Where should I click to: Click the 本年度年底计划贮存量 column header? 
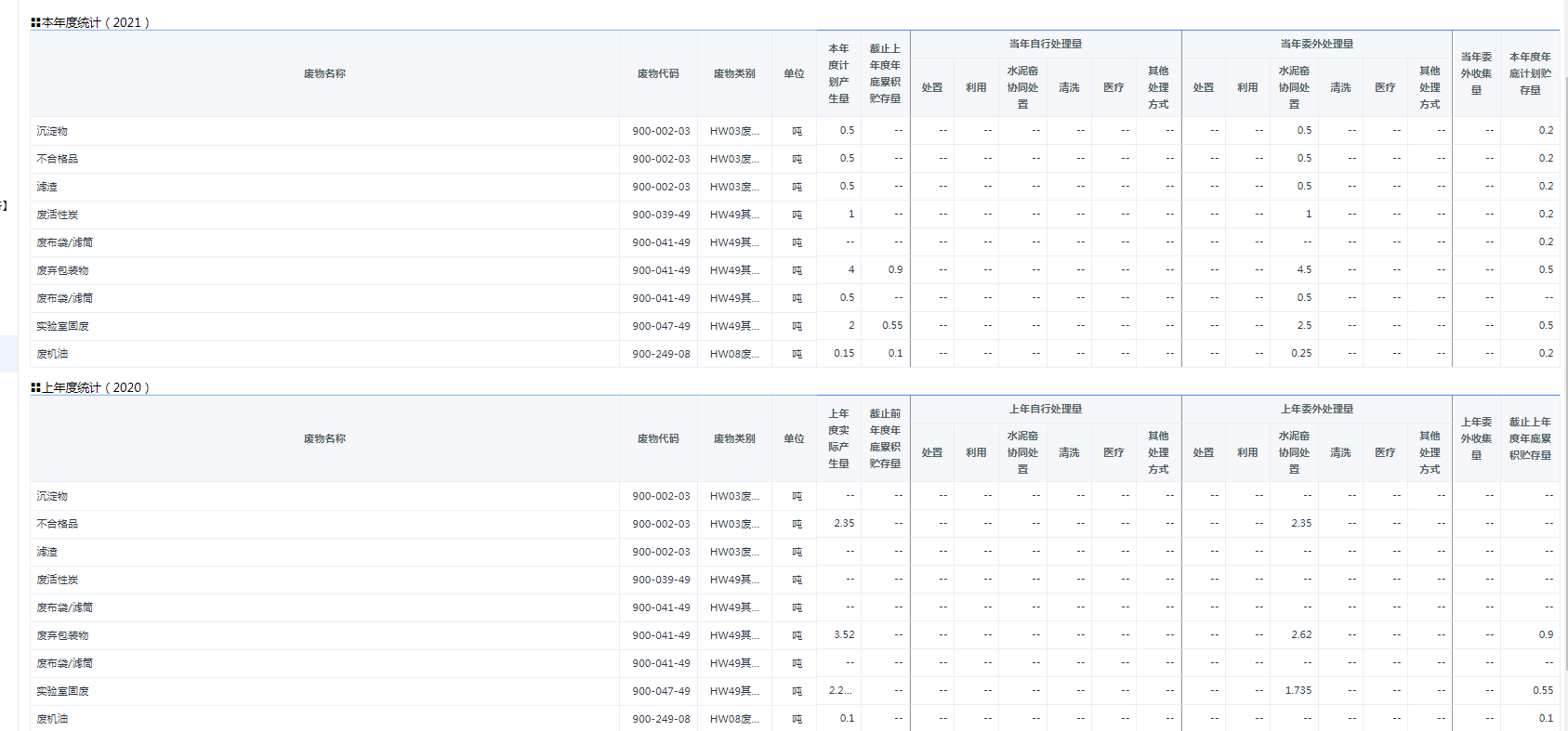1529,73
